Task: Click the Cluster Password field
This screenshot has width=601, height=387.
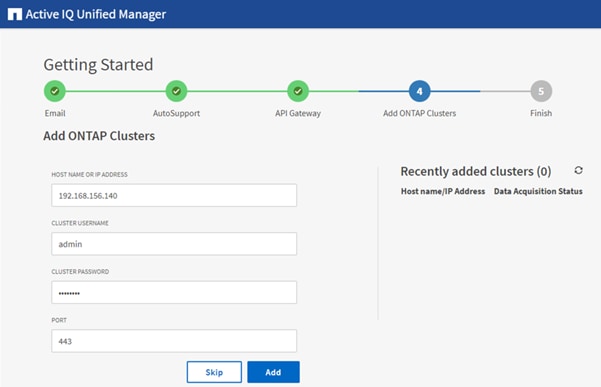Action: (174, 293)
